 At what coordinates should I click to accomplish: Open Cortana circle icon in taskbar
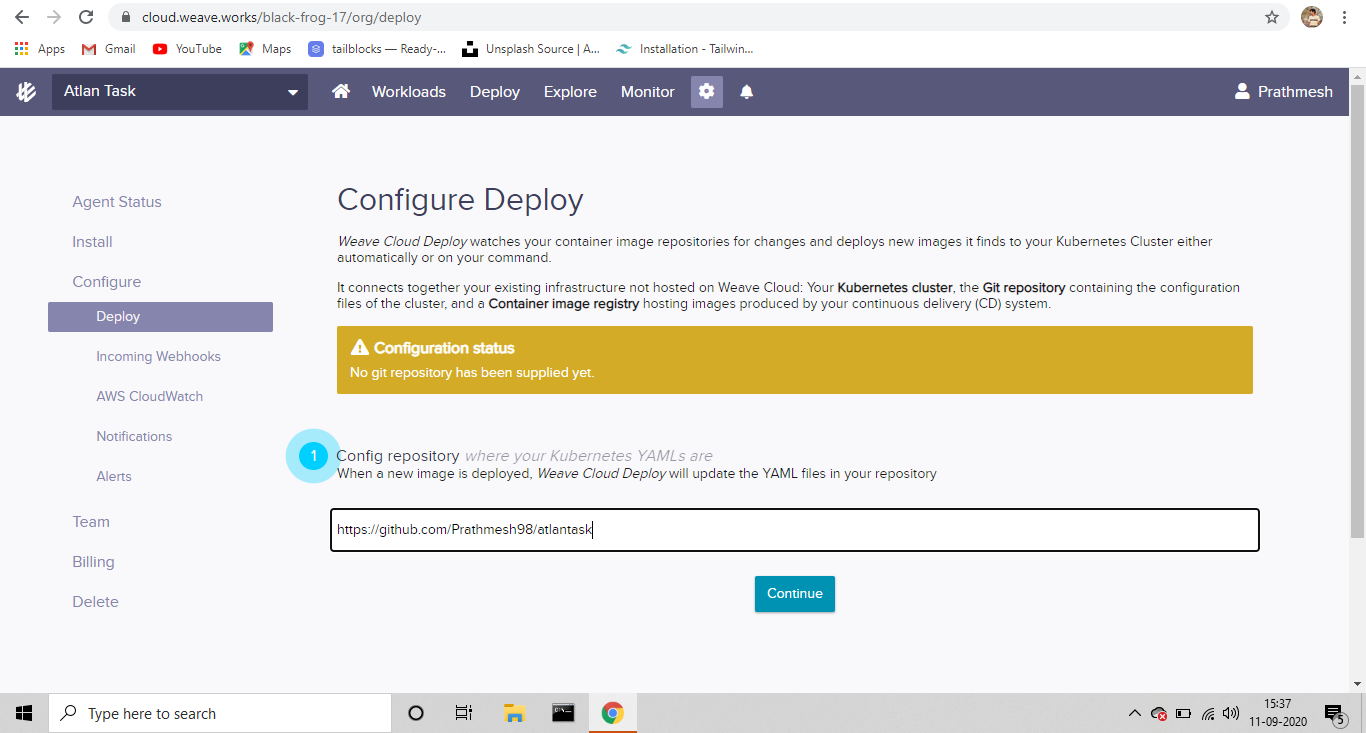[416, 713]
